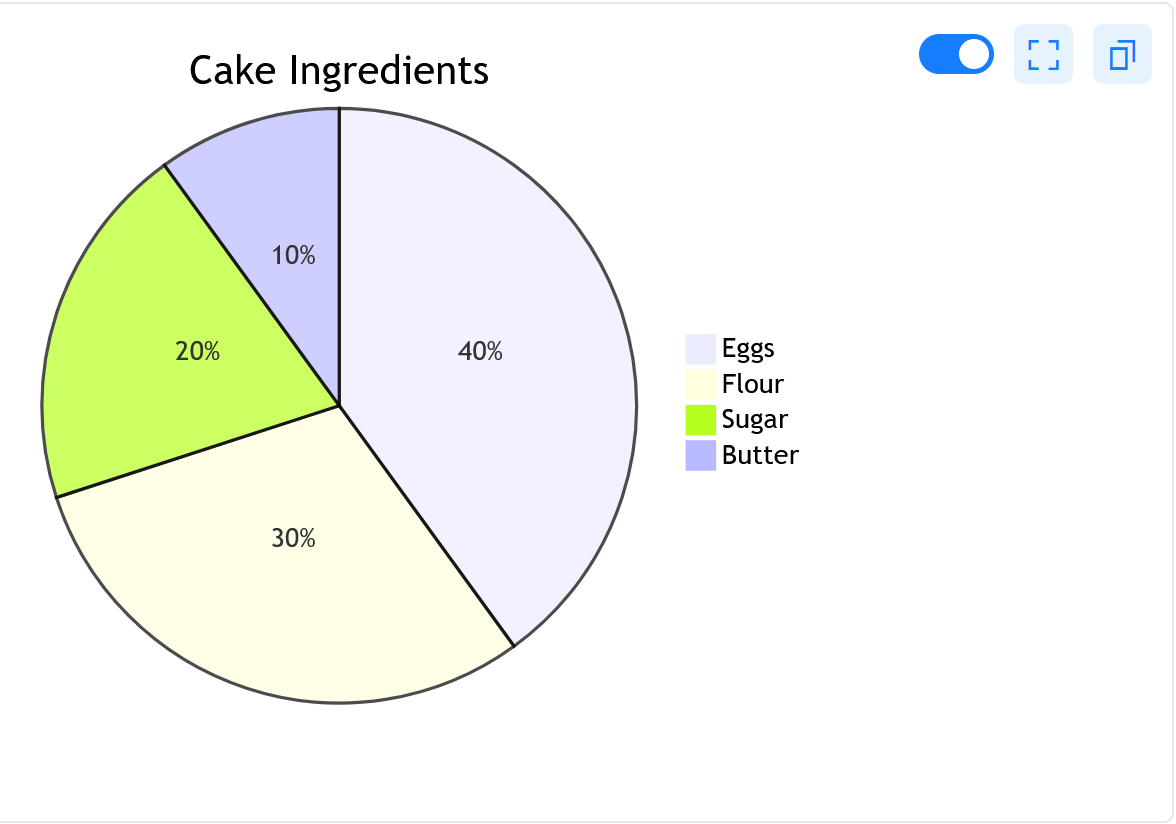Select the Flour legend entry
Screen dimensions: 1176x824
pos(752,384)
